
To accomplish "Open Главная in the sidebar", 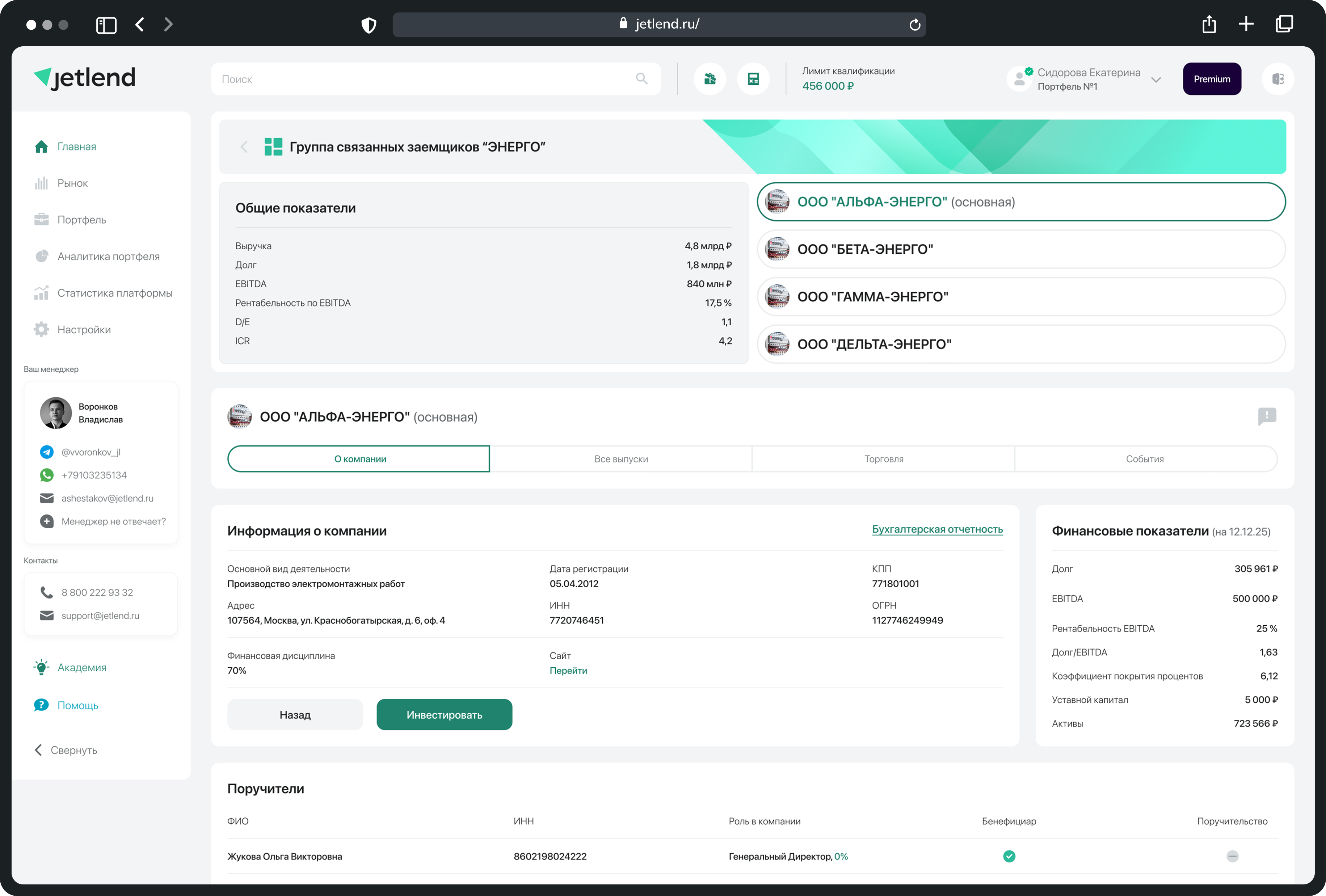I will tap(65, 147).
